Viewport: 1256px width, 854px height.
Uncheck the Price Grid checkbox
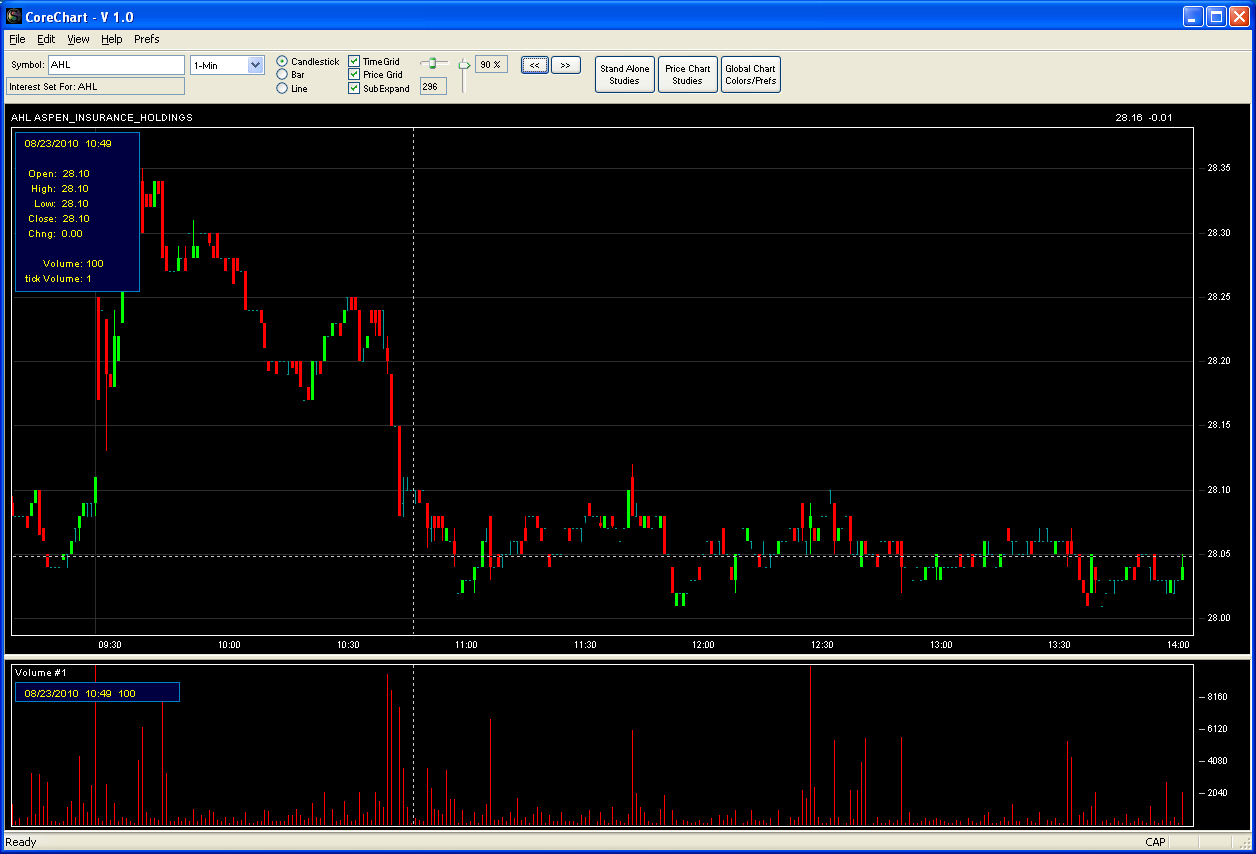[354, 75]
